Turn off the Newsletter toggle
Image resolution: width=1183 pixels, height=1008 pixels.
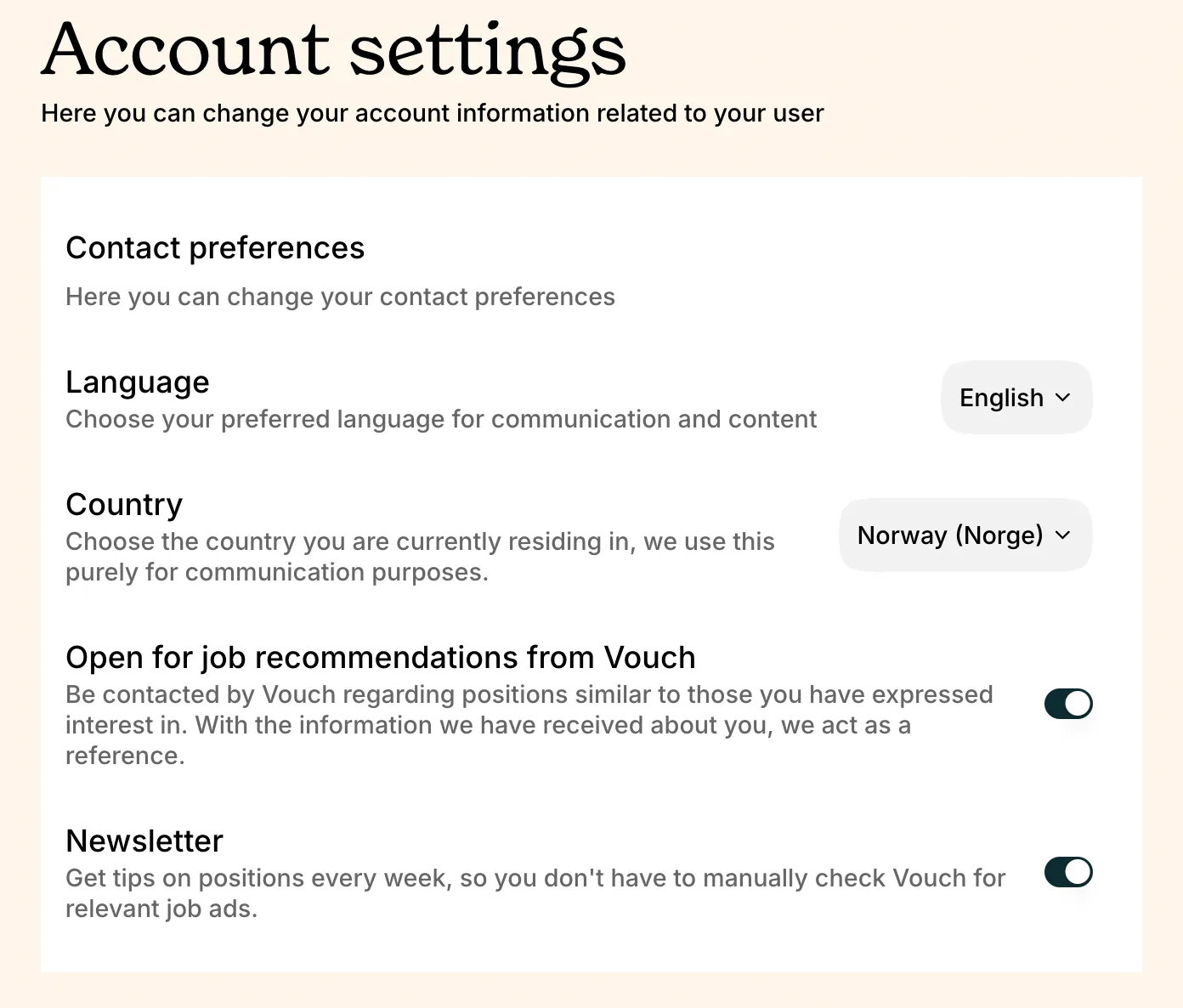1068,872
